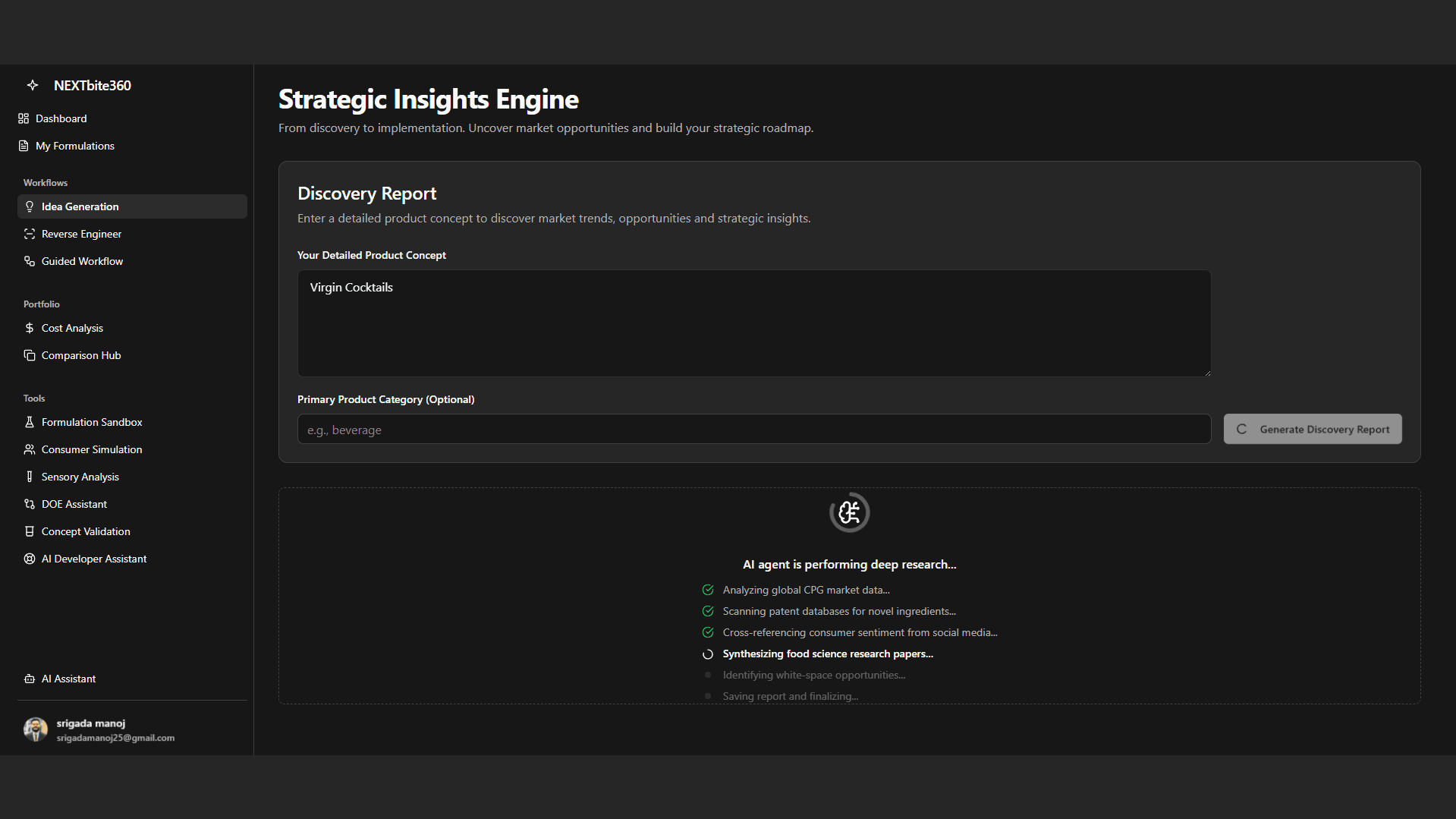Viewport: 1456px width, 819px height.
Task: Open AI Developer Assistant
Action: 93,559
